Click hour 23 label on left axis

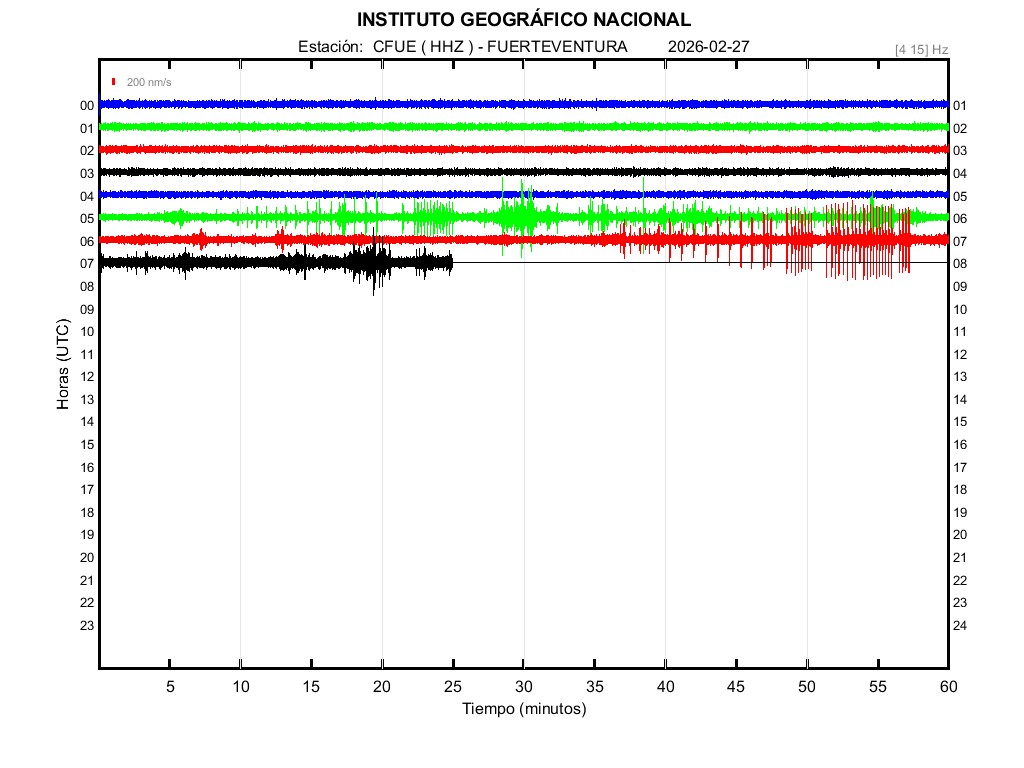pos(87,625)
